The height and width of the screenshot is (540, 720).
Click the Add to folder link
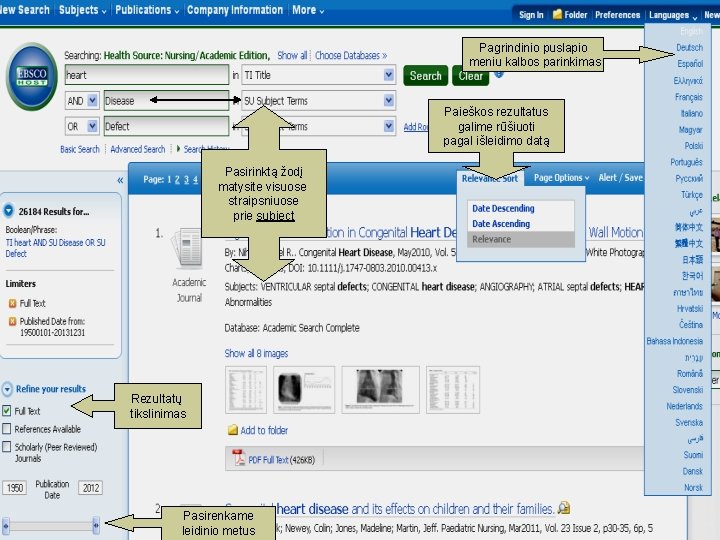[264, 430]
